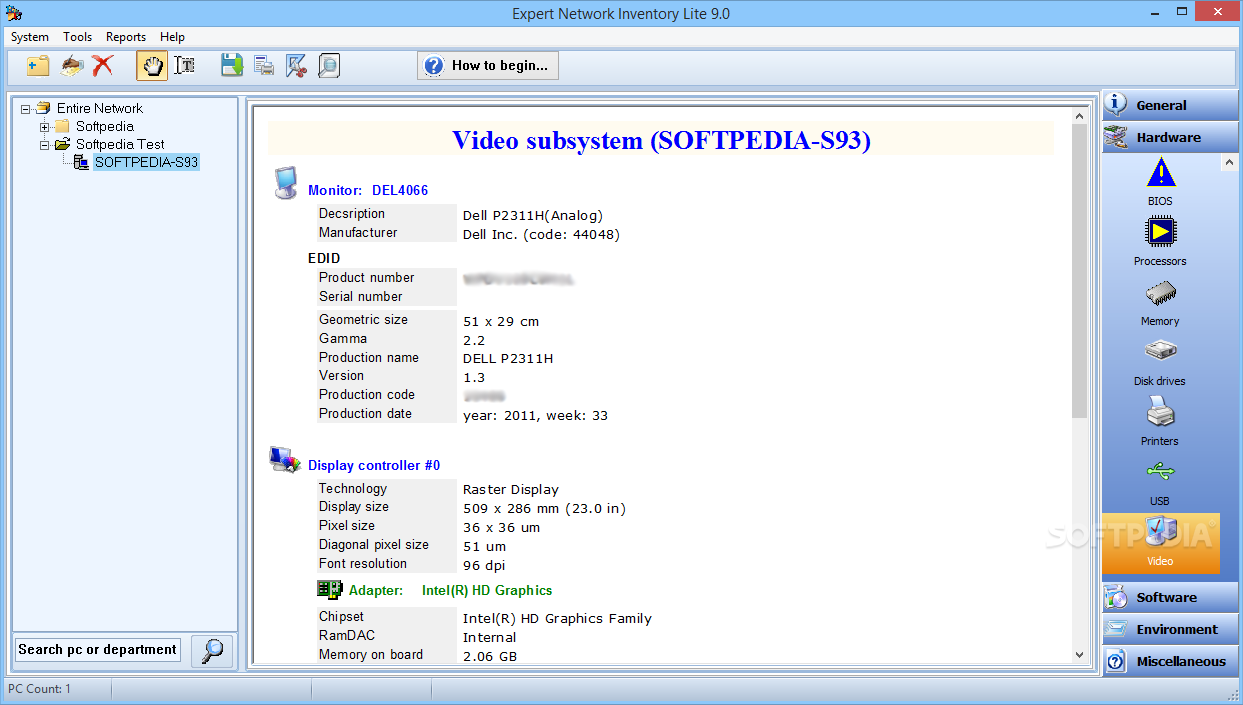Screen dimensions: 1243x705
Task: Open the Printers hardware section
Action: tap(1160, 421)
